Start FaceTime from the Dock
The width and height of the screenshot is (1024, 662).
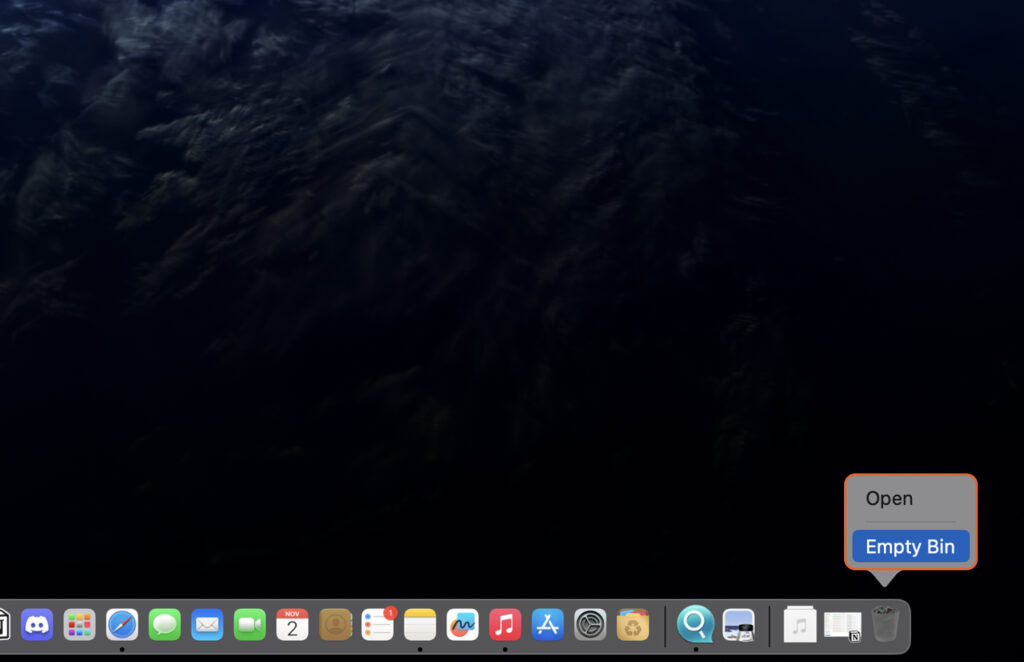tap(250, 625)
